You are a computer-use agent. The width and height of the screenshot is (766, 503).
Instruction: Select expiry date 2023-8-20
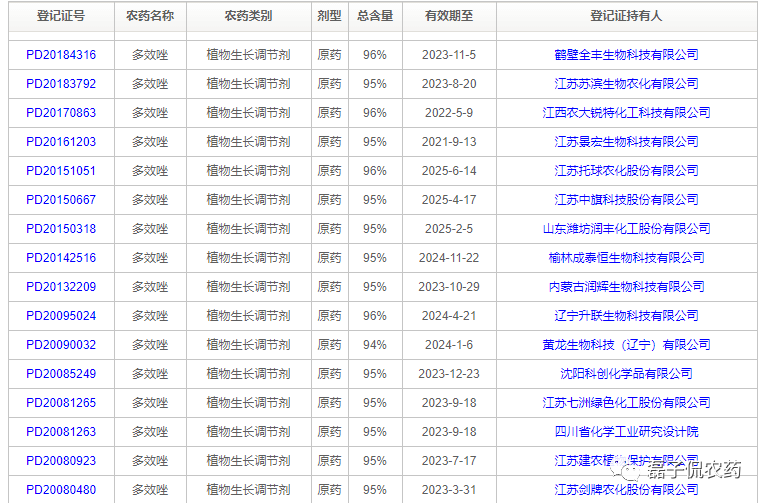[x=449, y=84]
